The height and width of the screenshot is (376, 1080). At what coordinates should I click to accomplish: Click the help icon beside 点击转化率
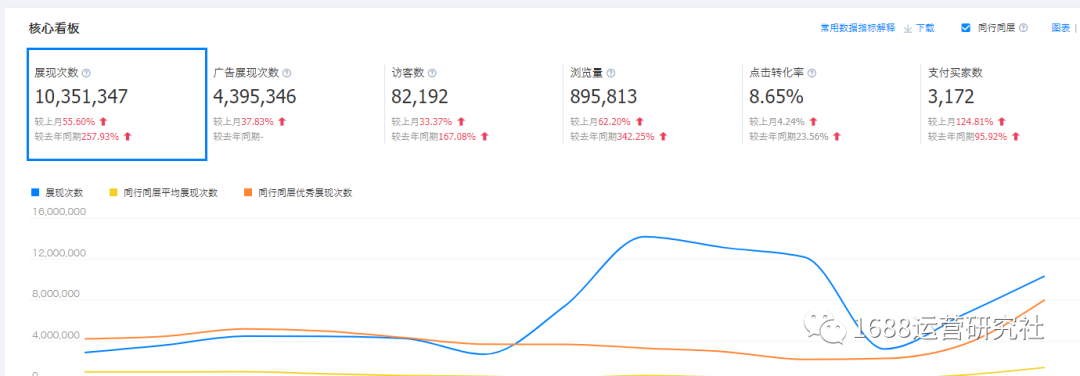click(x=811, y=73)
